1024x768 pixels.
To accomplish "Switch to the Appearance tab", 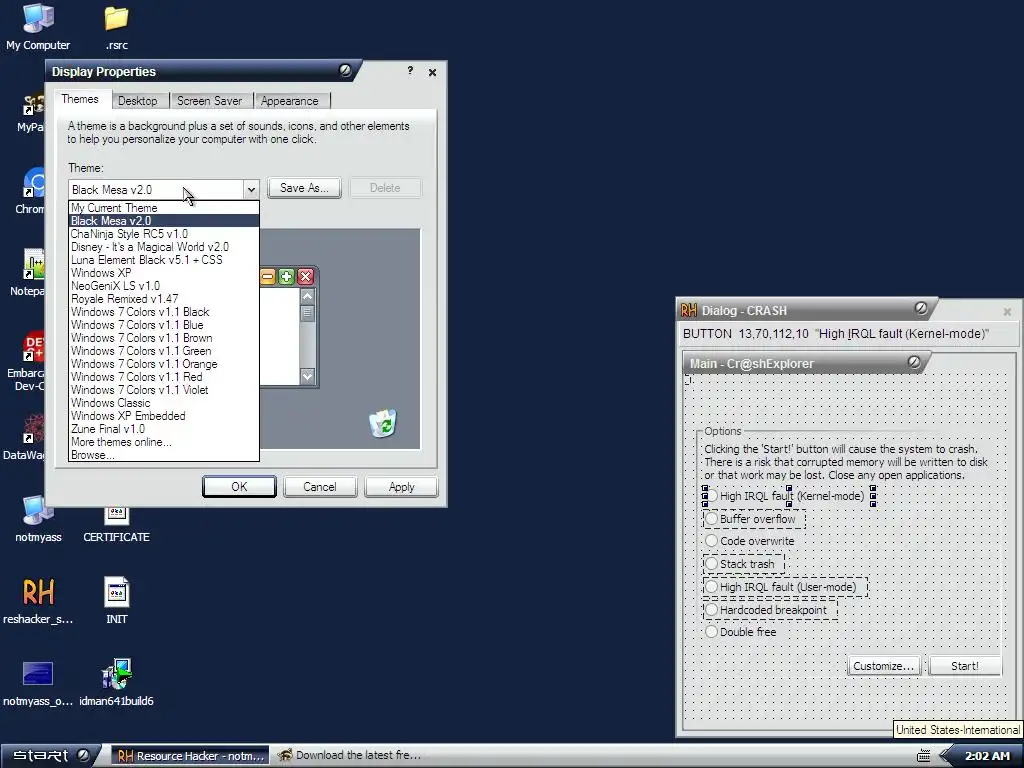I will 290,101.
